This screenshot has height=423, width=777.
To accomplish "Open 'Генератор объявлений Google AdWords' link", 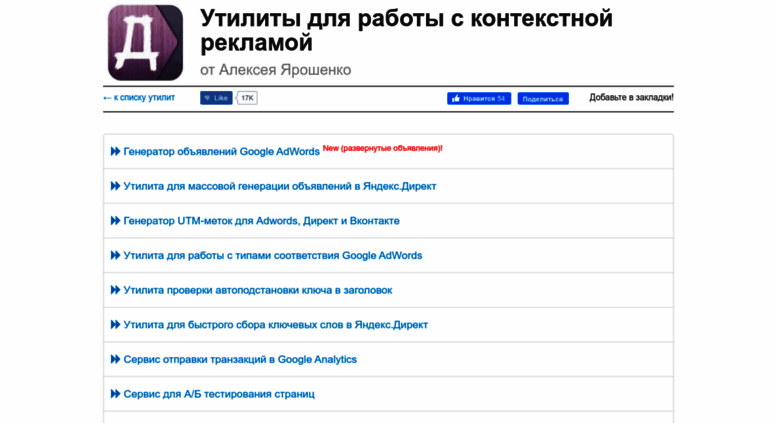I will point(222,152).
